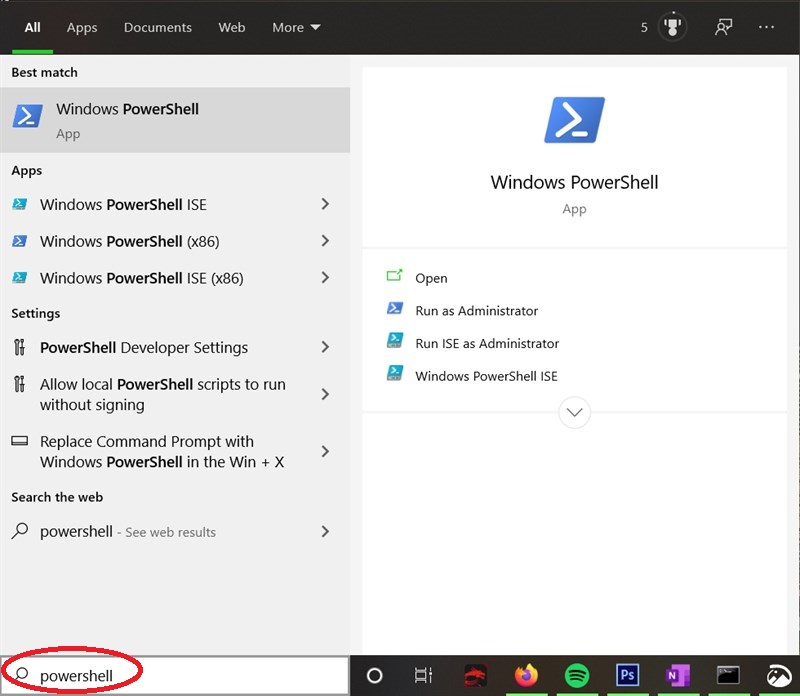Open Firefox from the taskbar

[526, 676]
